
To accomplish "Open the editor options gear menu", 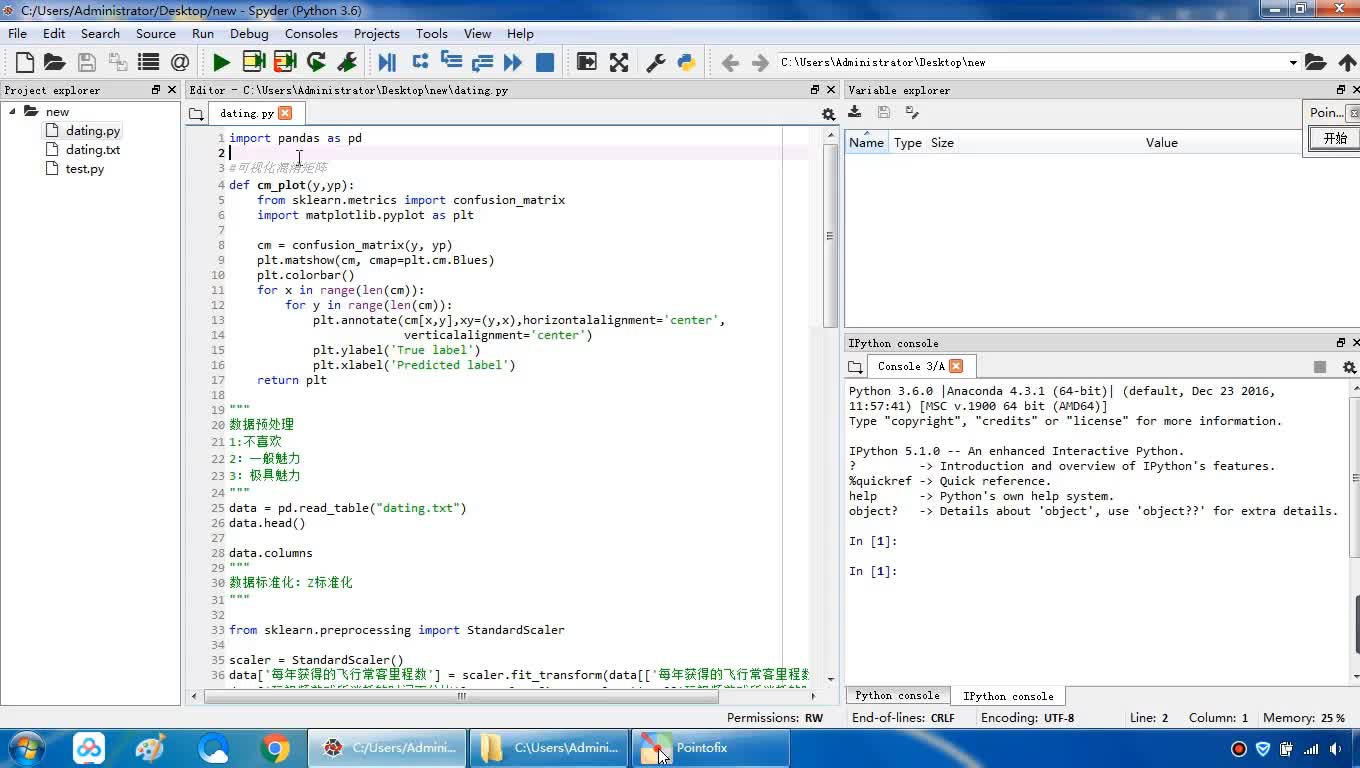I will click(x=828, y=114).
